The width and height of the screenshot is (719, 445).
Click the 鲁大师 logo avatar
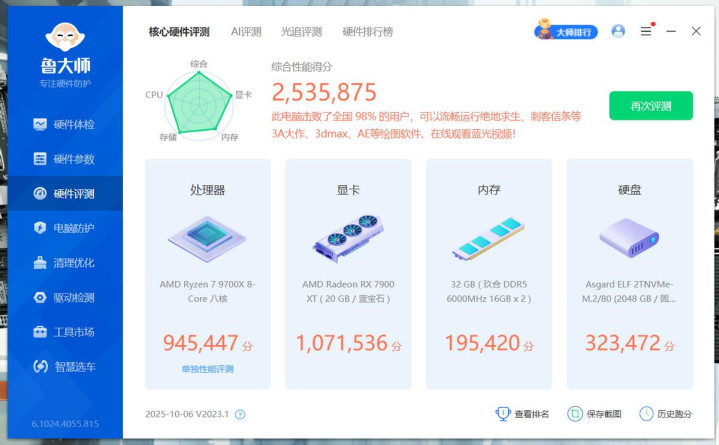coord(65,37)
